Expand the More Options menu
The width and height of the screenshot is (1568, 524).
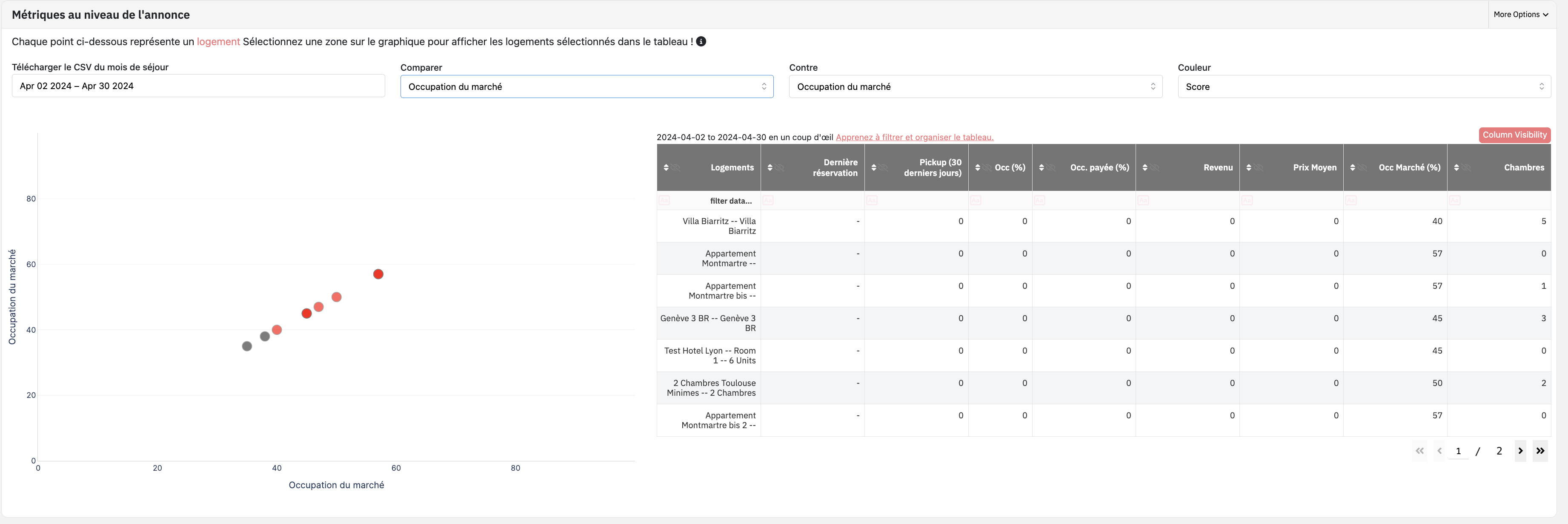pos(1520,14)
